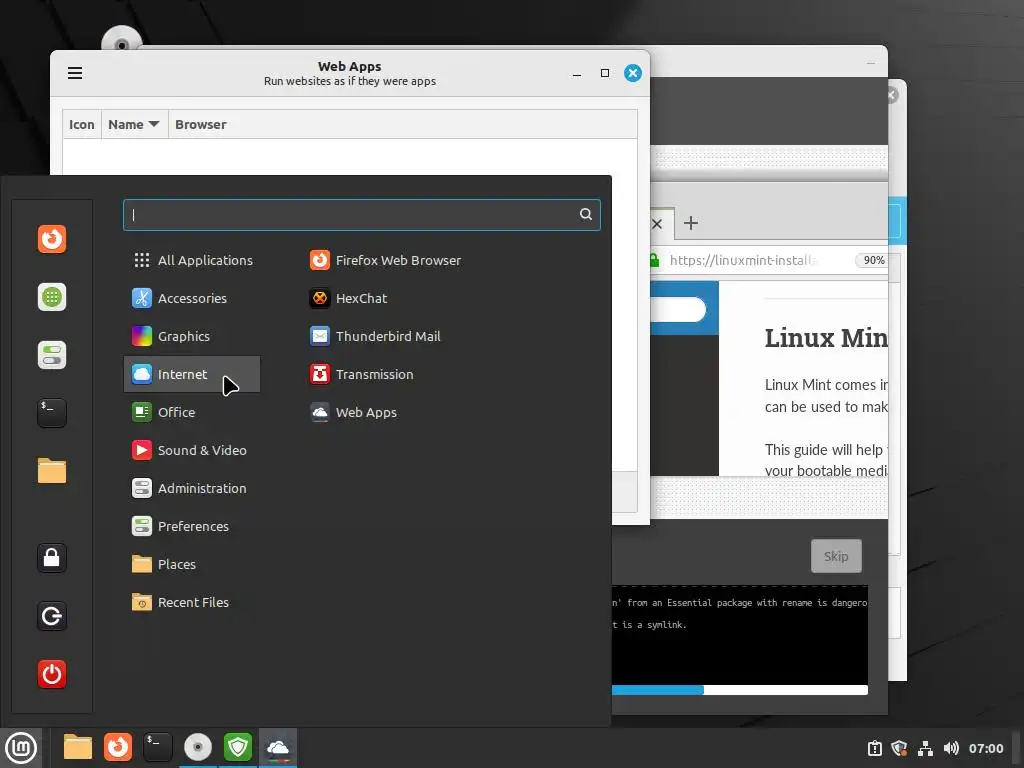Switch to Web Apps taskbar item
This screenshot has height=768, width=1024.
point(278,747)
